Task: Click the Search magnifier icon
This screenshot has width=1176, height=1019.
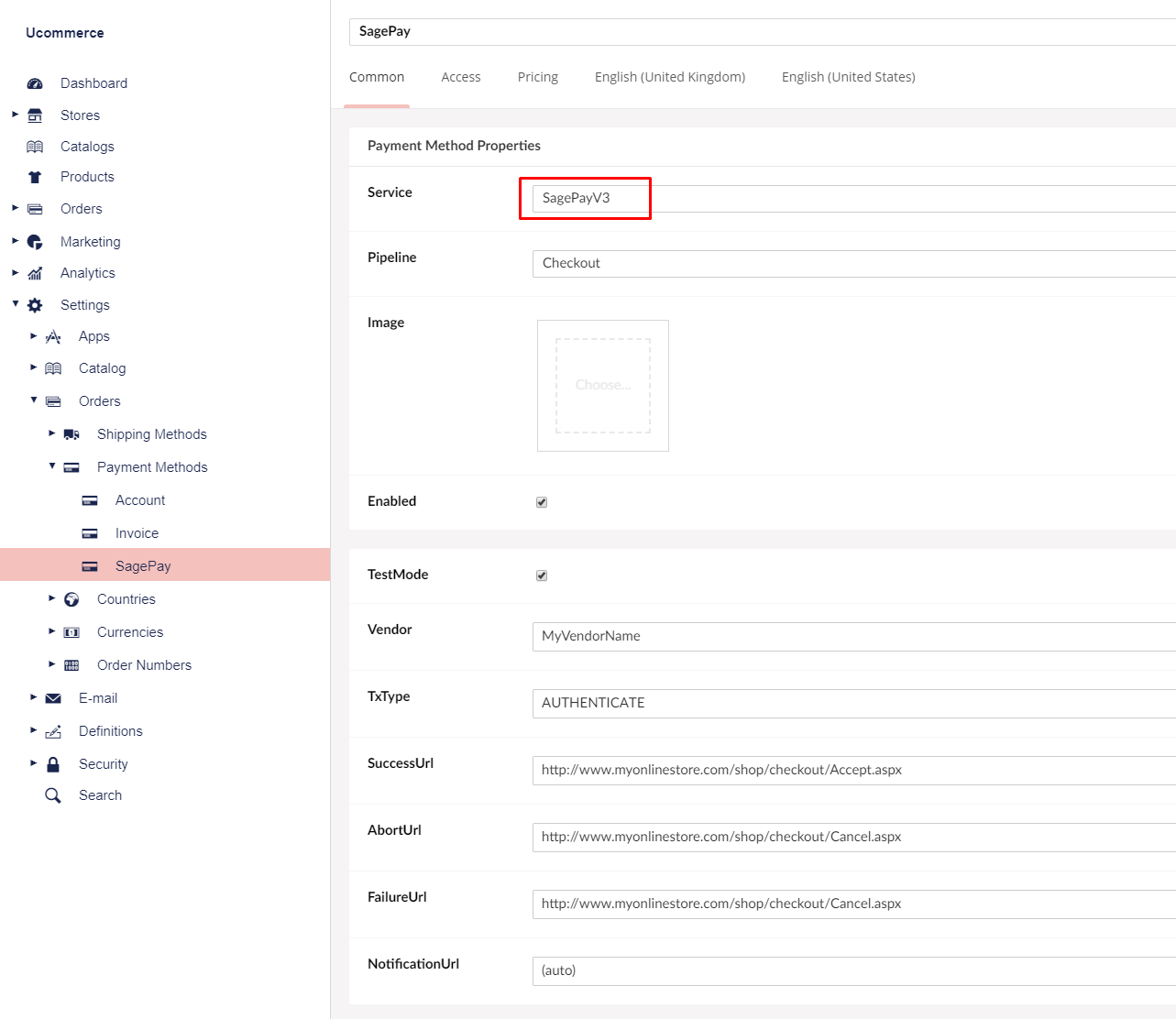Action: (53, 795)
